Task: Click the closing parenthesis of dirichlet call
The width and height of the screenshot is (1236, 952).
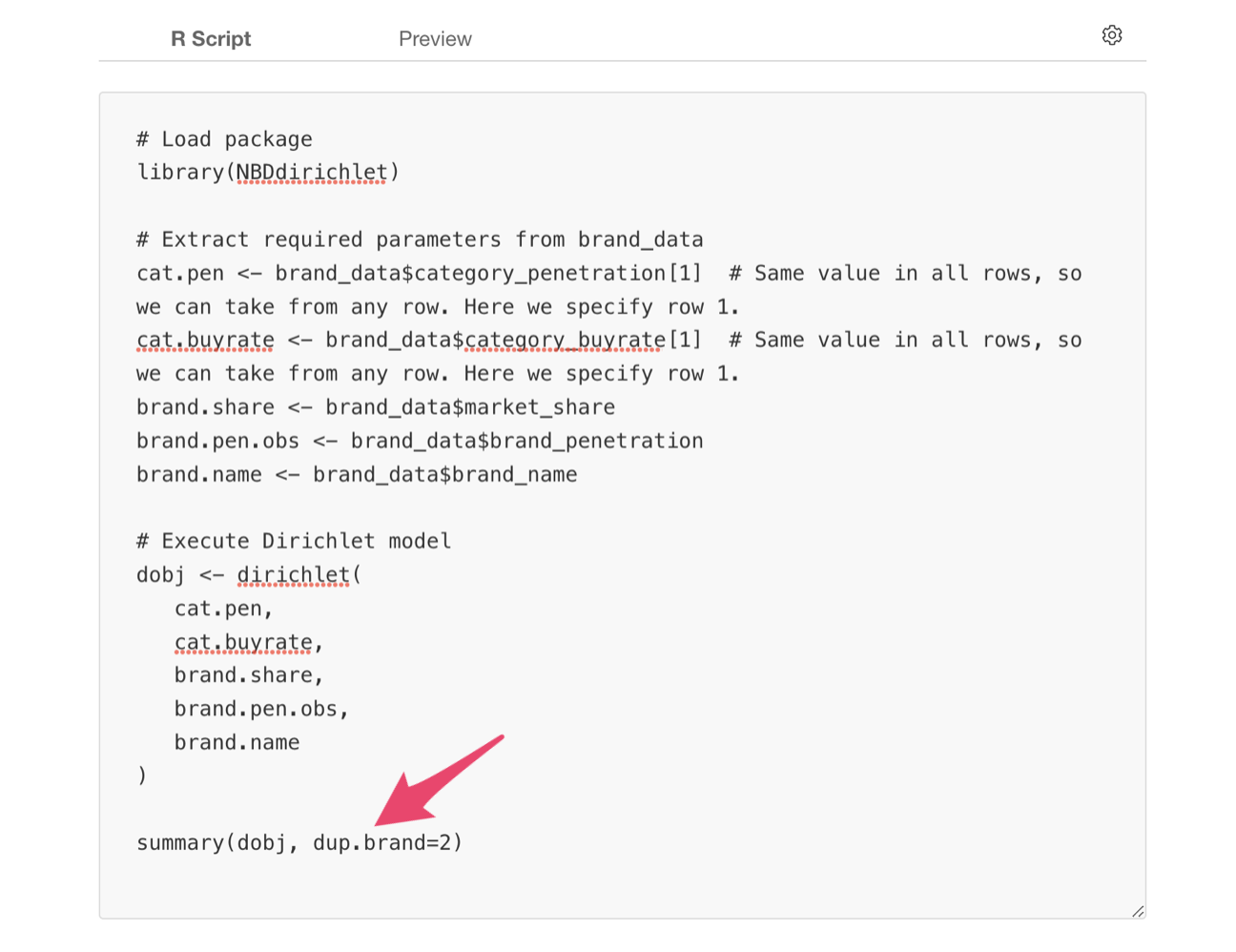Action: point(142,776)
